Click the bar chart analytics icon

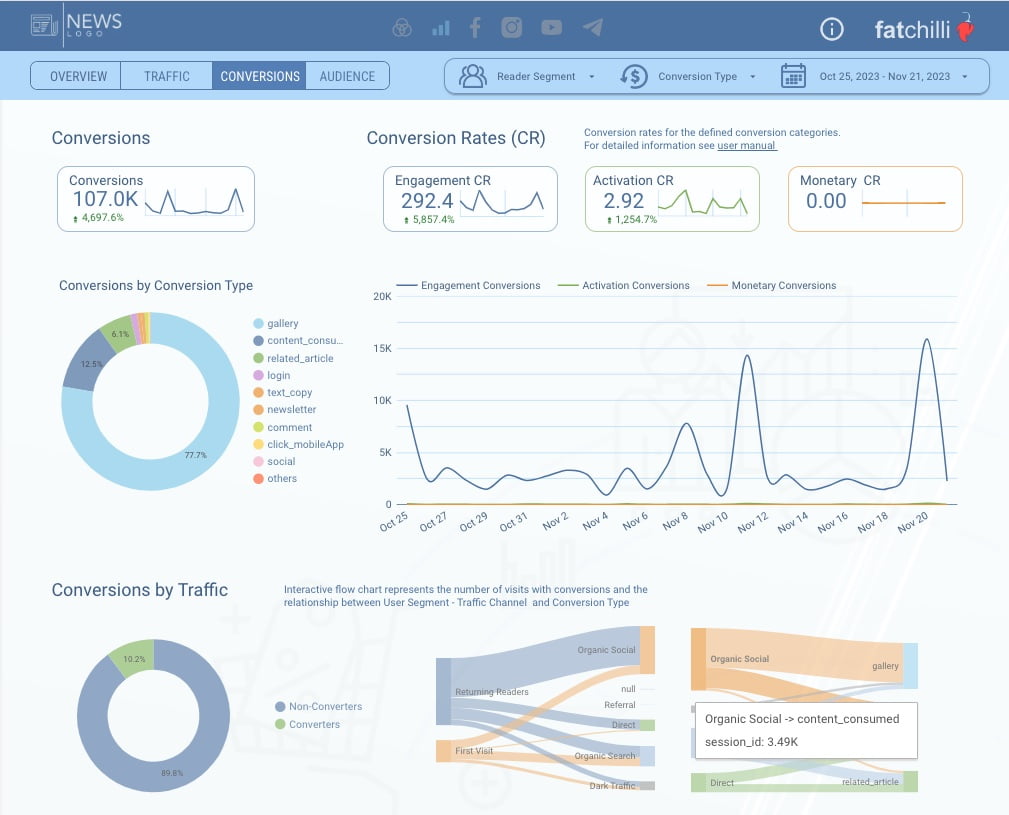click(x=440, y=28)
